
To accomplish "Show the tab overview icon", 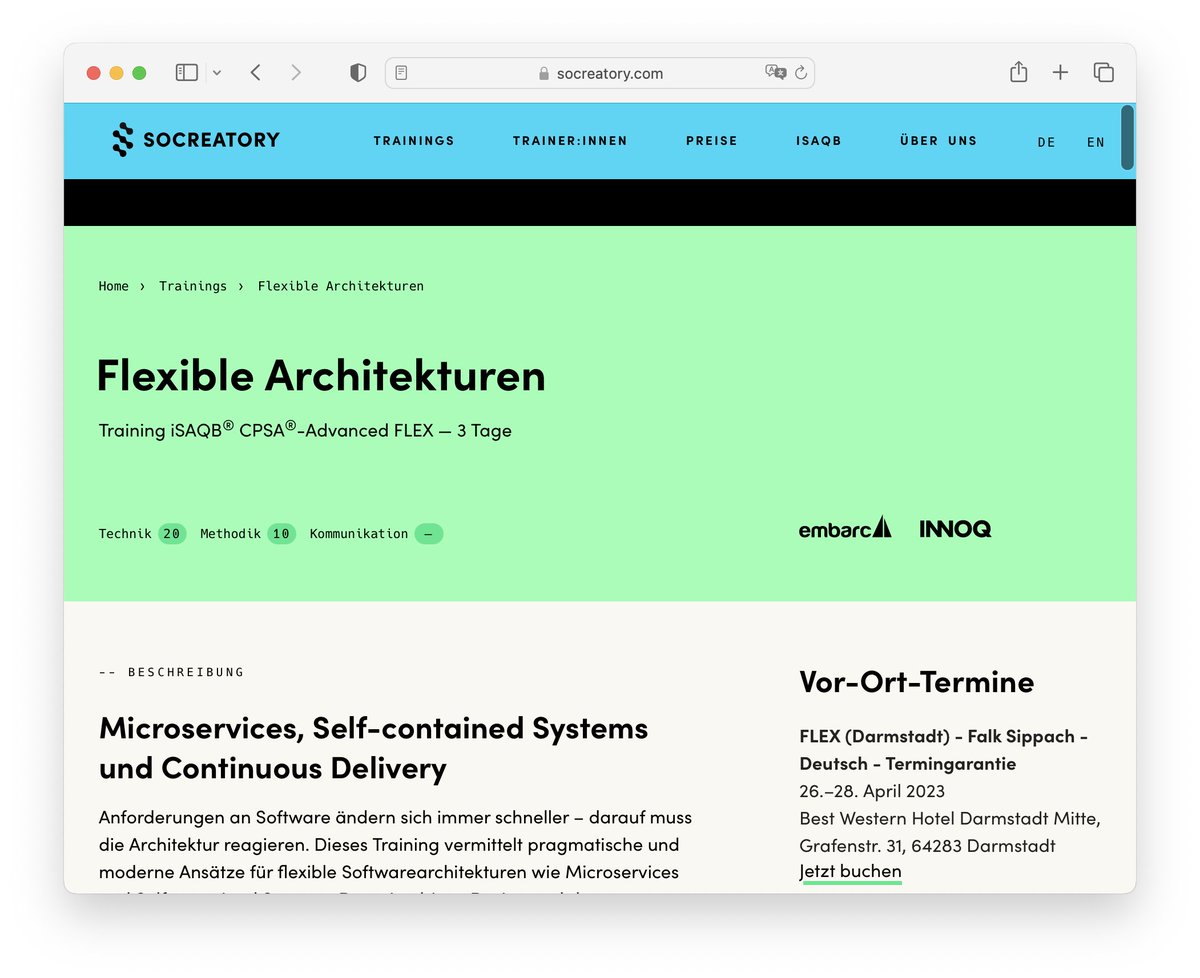I will 1103,72.
